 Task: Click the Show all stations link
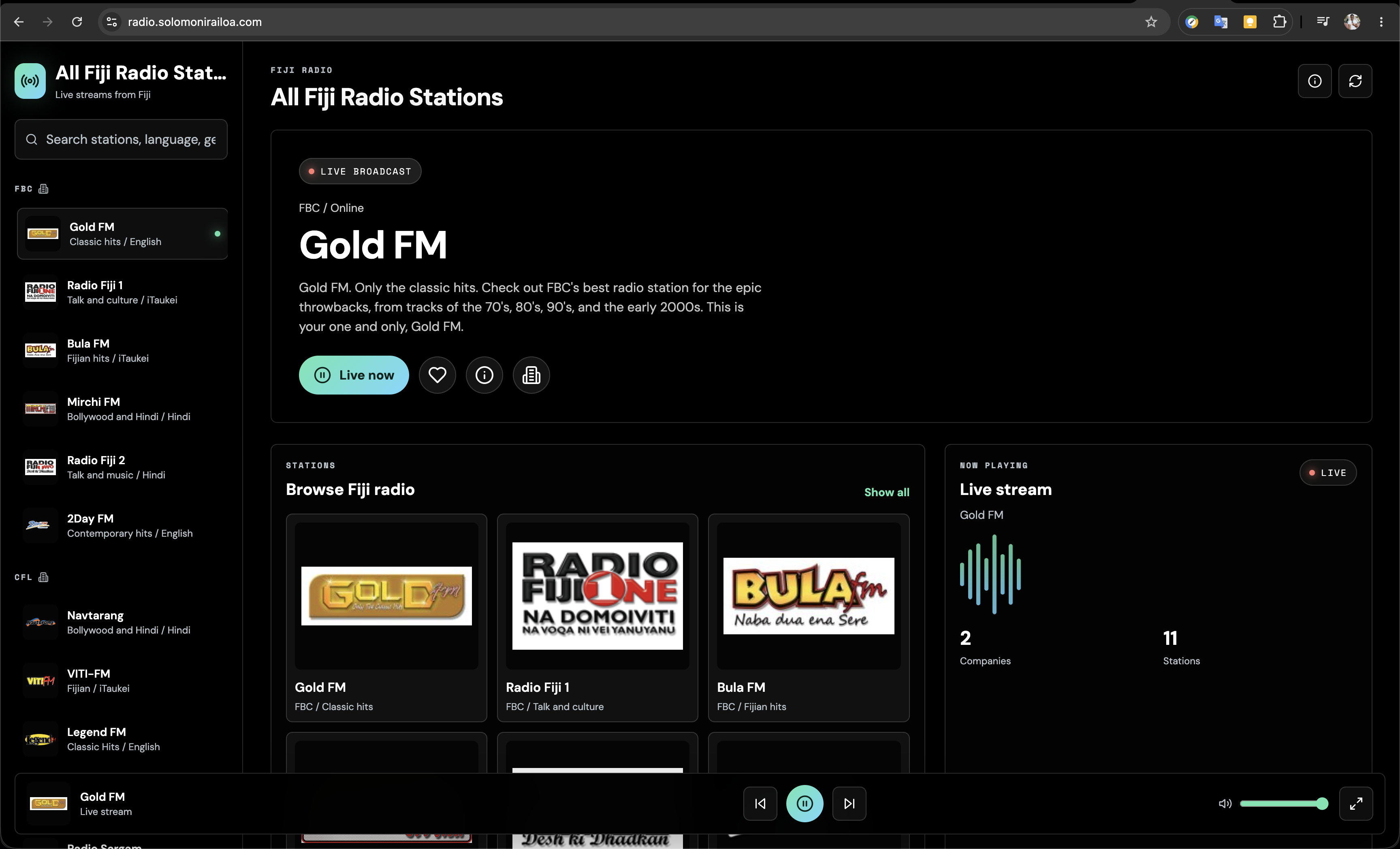pyautogui.click(x=886, y=492)
